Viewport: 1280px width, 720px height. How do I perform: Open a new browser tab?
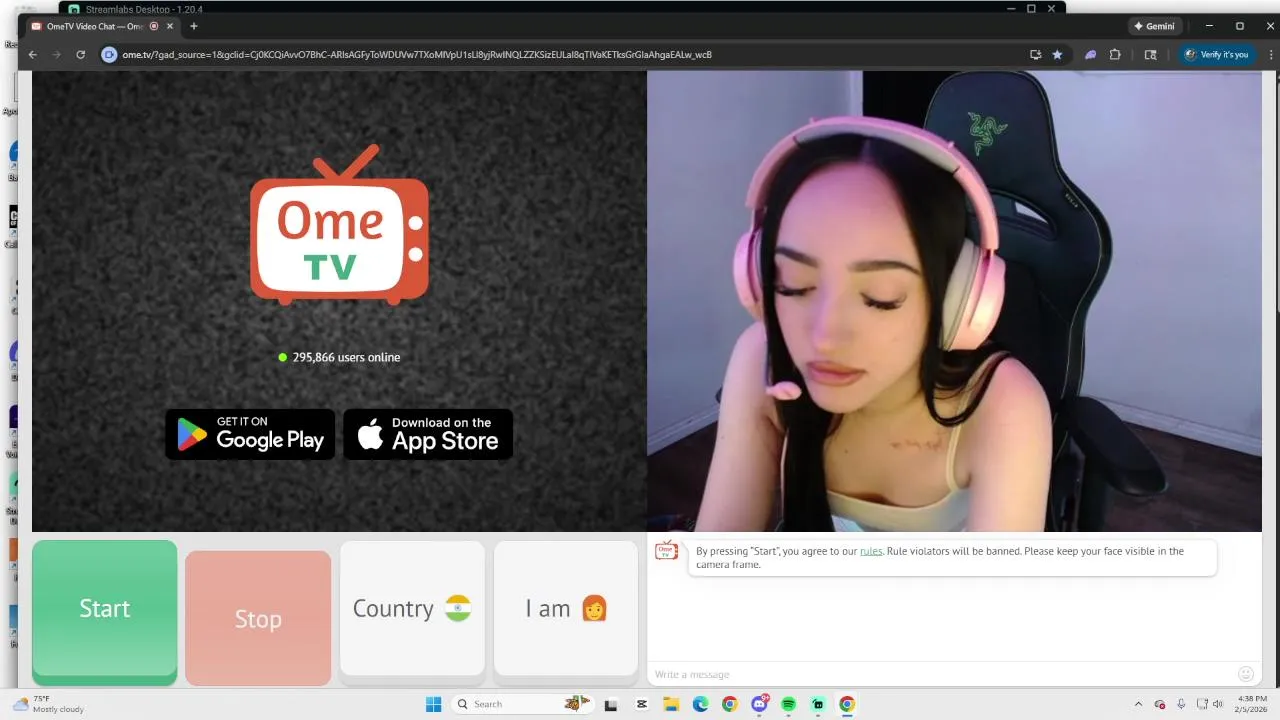coord(193,26)
